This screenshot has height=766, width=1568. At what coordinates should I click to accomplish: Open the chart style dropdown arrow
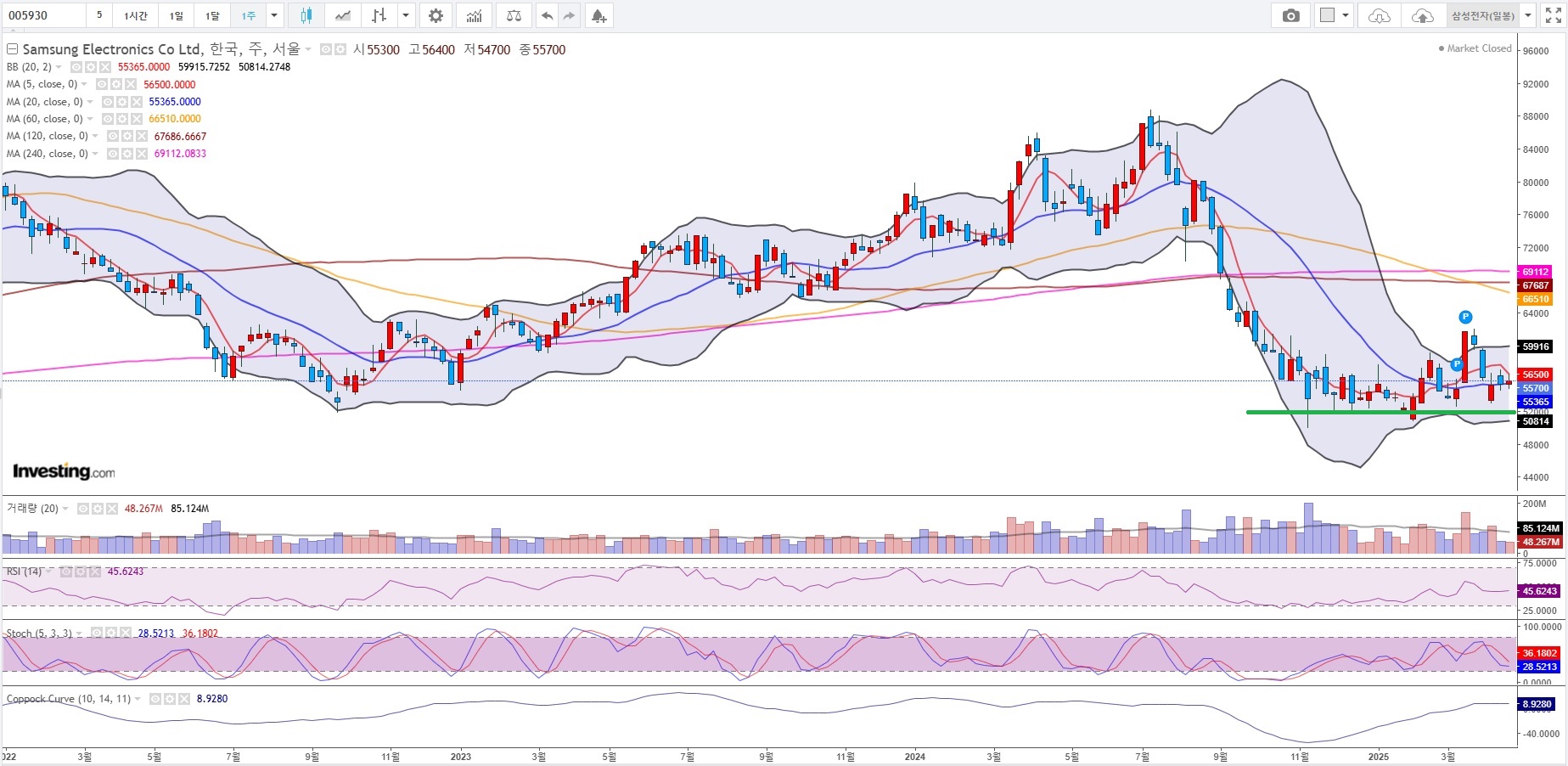coord(406,15)
